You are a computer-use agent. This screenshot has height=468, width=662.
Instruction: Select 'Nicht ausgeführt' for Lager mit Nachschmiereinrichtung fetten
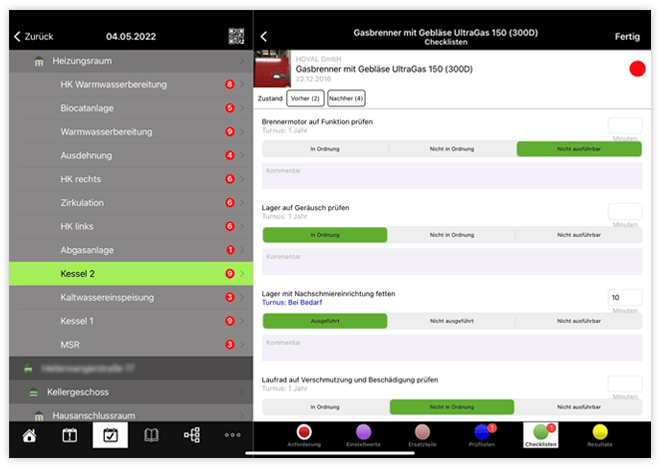(x=452, y=321)
